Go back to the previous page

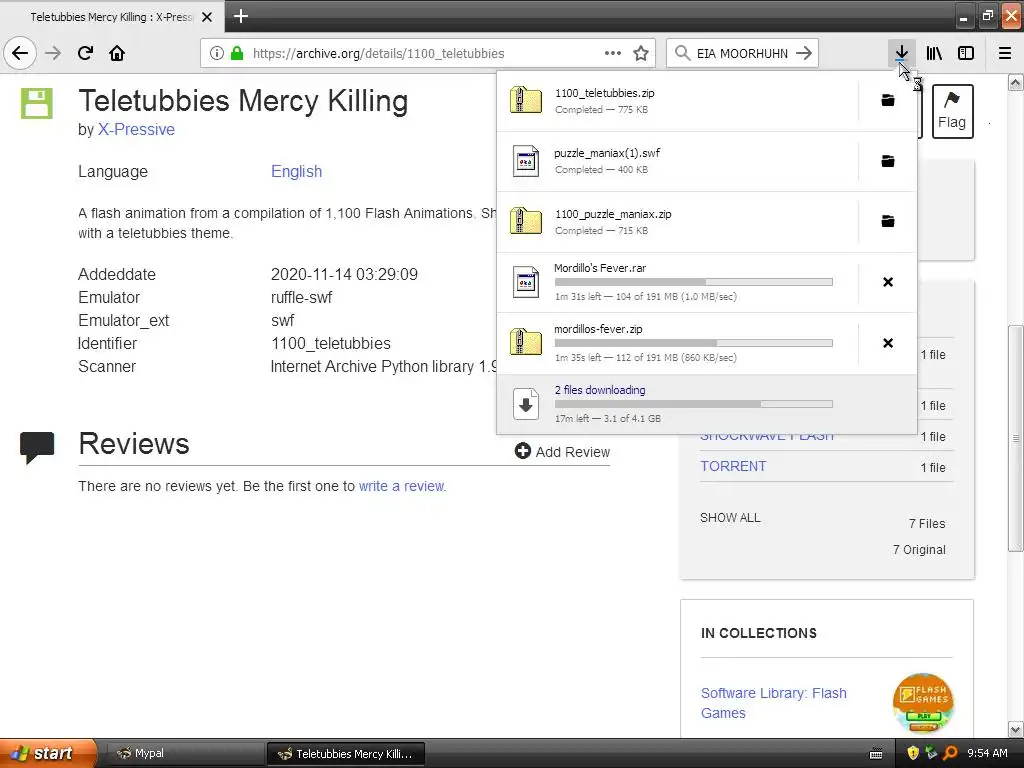[x=20, y=53]
